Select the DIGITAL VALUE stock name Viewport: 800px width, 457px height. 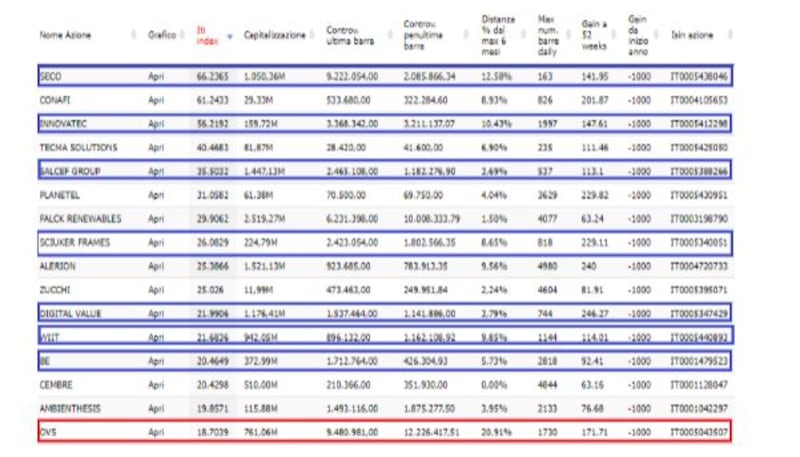click(70, 314)
